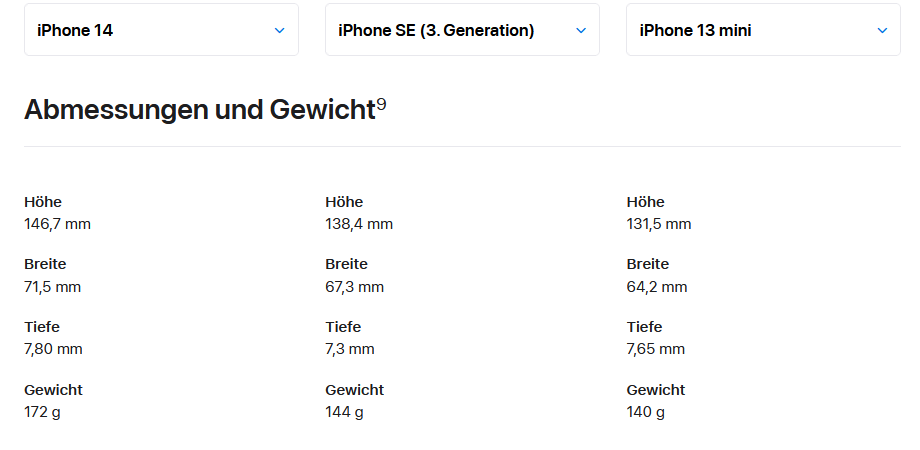Click the chevron arrow beside iPhone 13 mini
920x450 pixels.
[x=882, y=30]
